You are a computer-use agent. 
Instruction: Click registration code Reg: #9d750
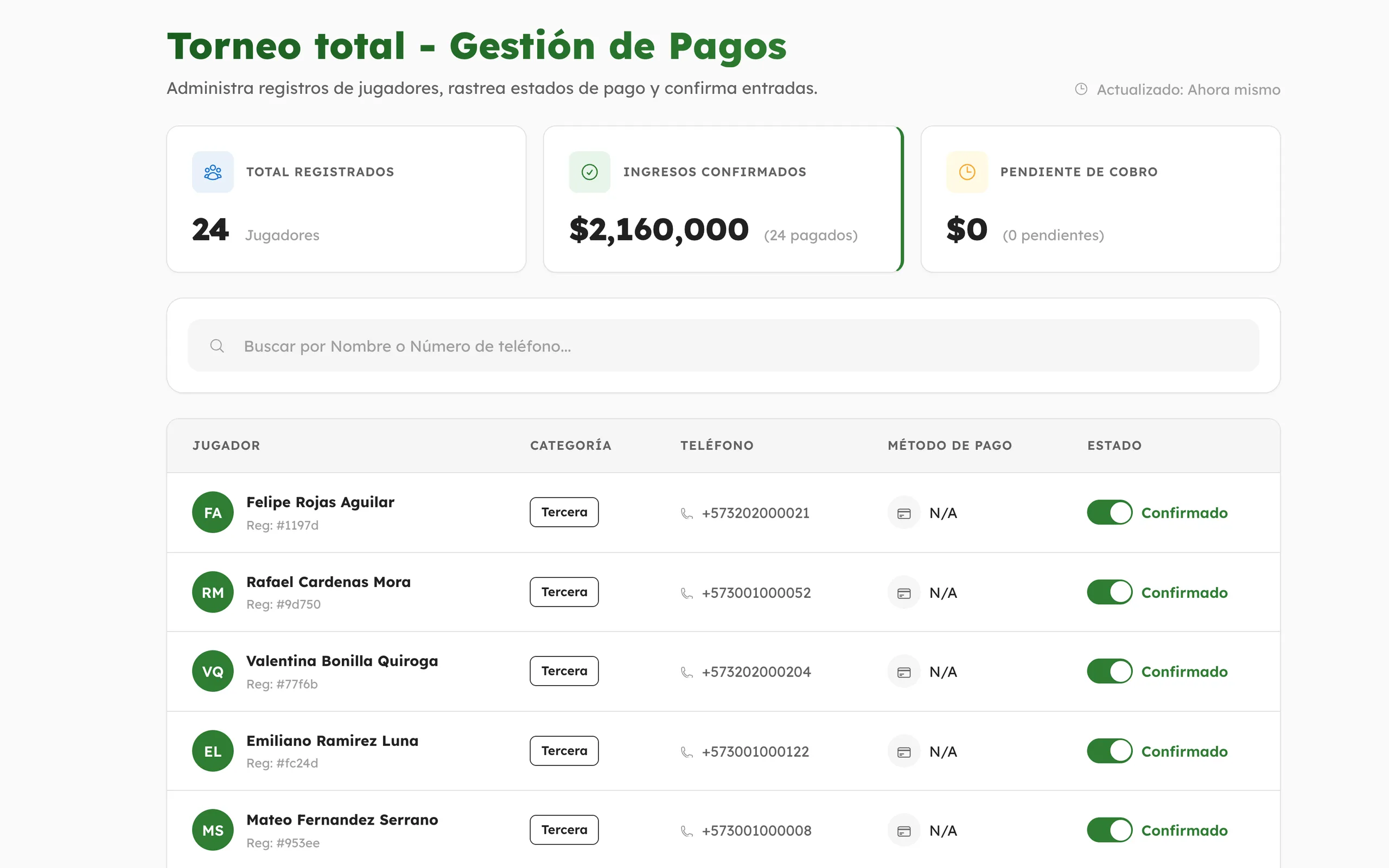click(x=284, y=604)
